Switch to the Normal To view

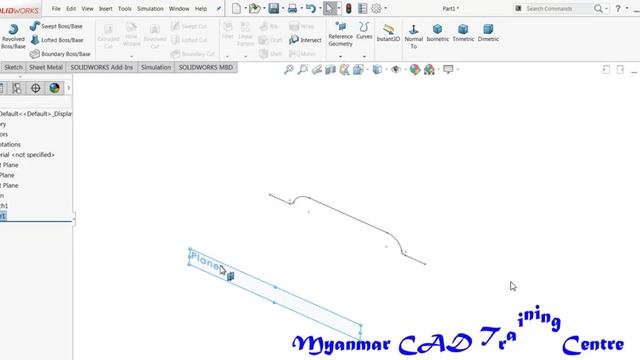click(413, 37)
